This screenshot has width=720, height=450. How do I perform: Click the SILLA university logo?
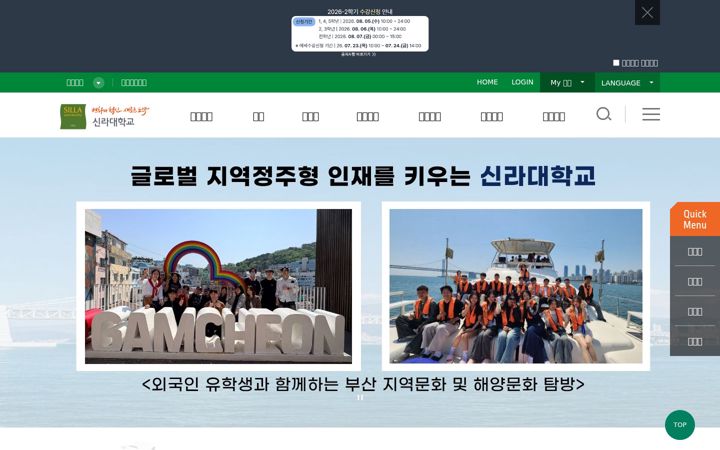pos(105,117)
